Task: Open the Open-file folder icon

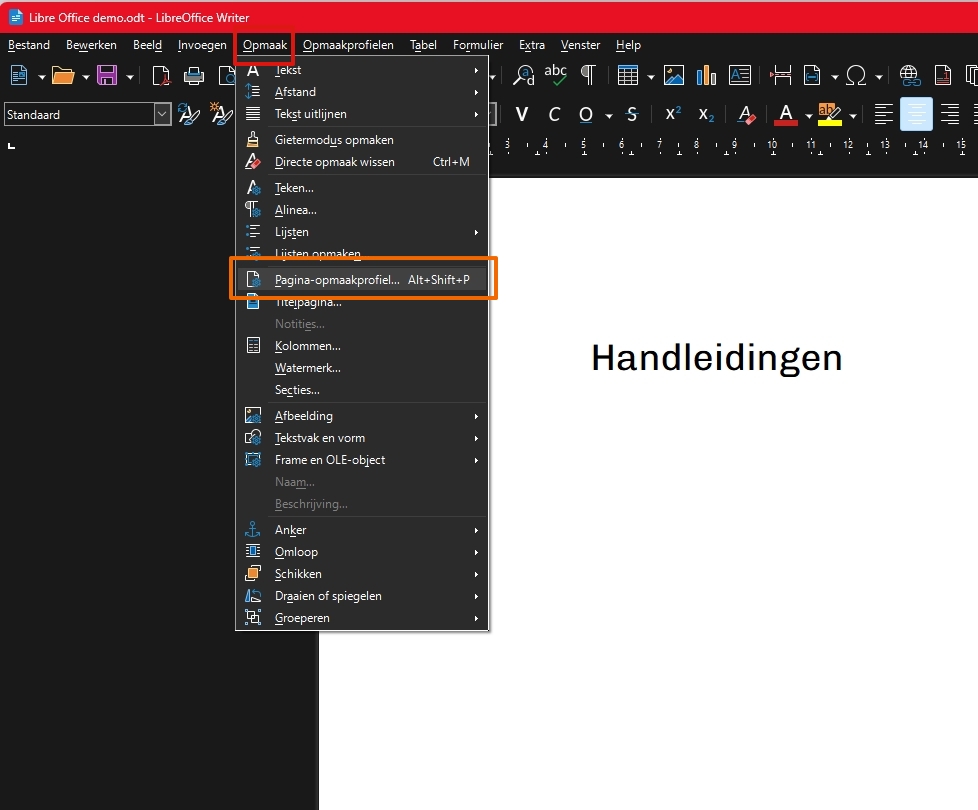Action: [x=62, y=75]
